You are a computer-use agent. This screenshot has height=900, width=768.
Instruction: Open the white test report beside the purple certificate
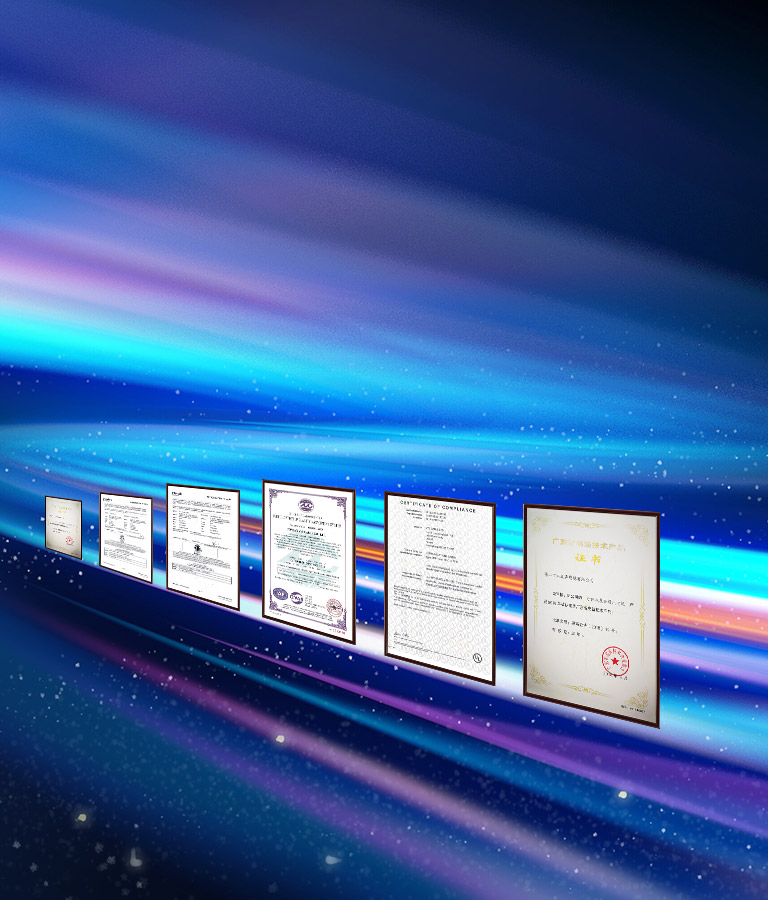(x=203, y=546)
